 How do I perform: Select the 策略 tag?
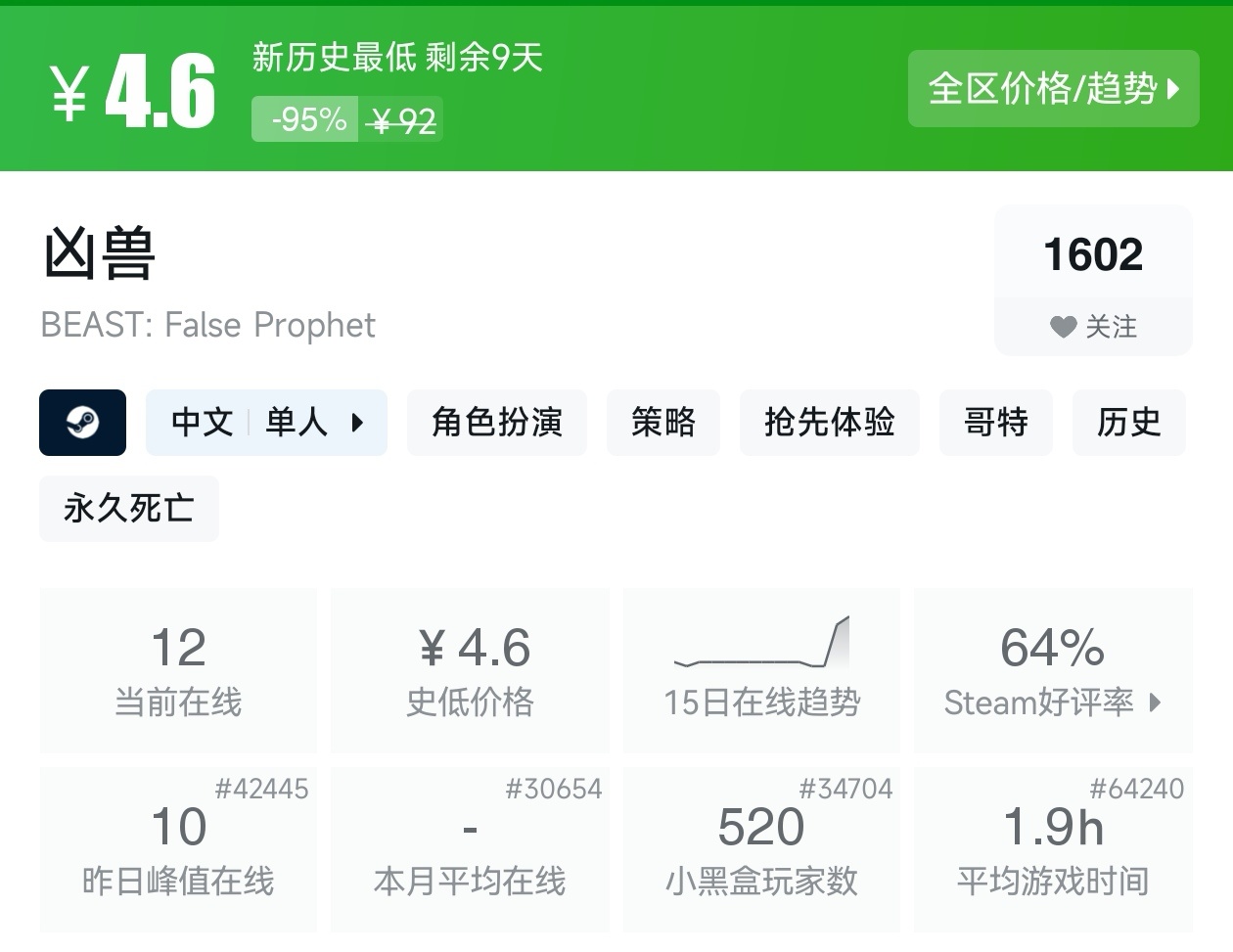(662, 423)
